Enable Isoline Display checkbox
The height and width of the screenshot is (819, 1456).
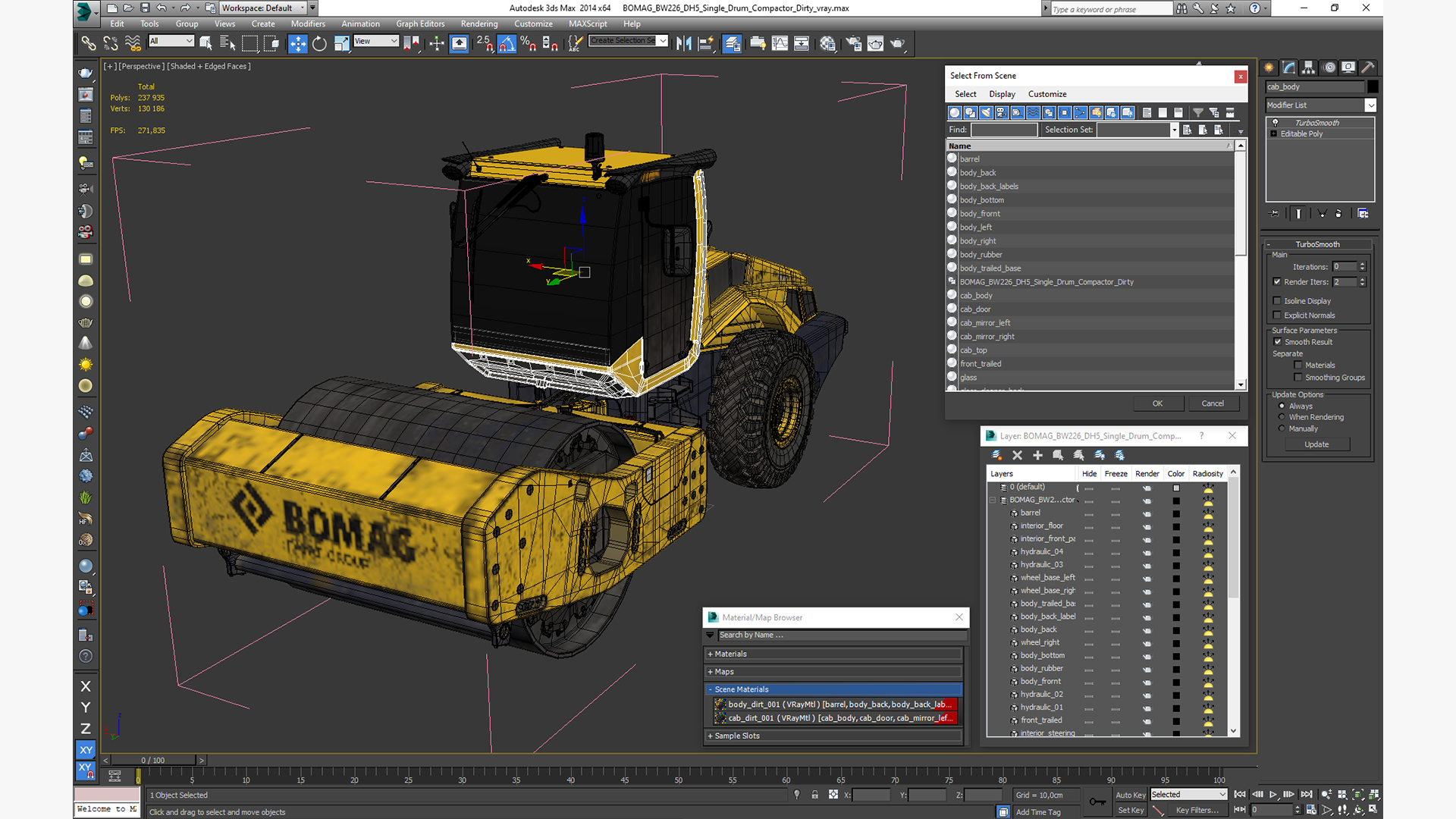point(1277,301)
